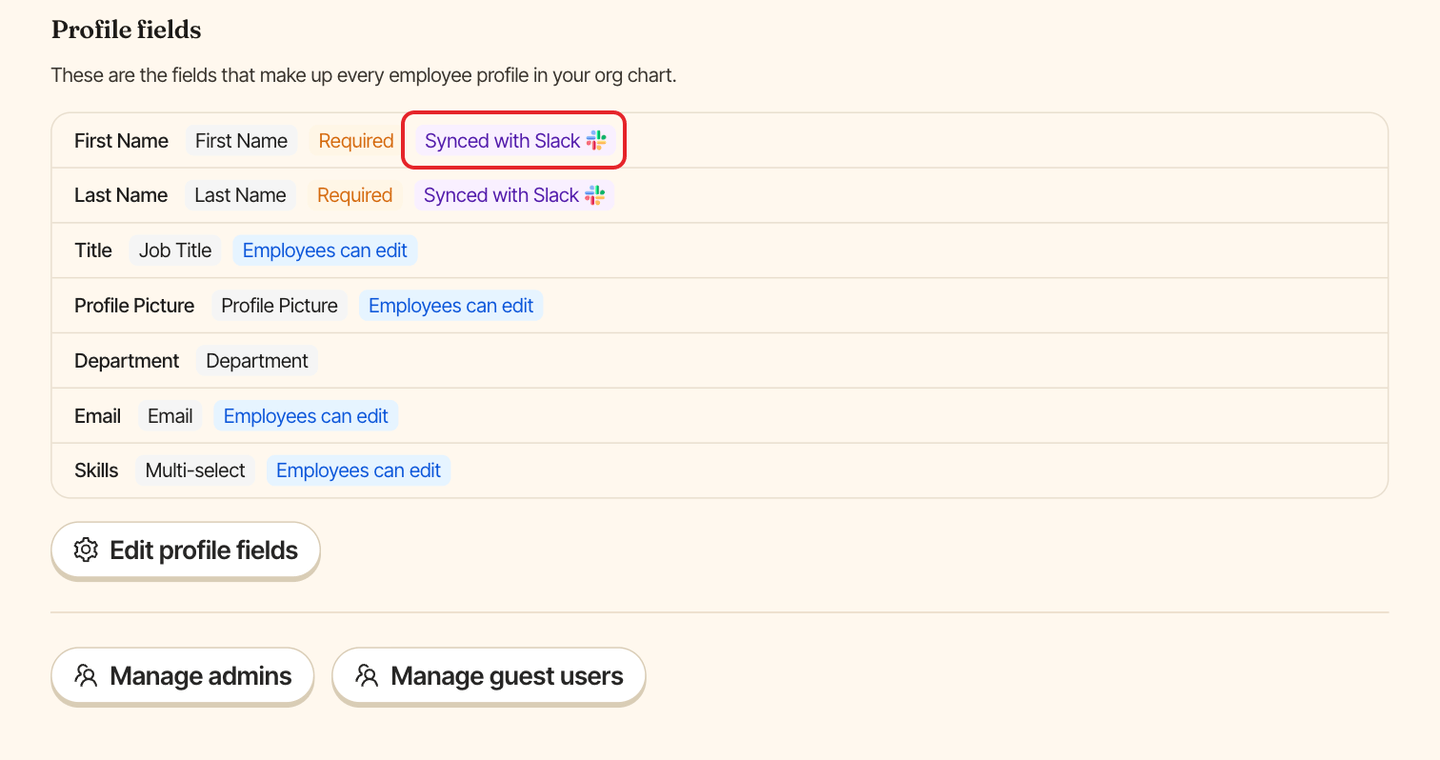Screen dimensions: 1440x760
Task: Select the bold Last Name field label
Action: click(x=121, y=195)
